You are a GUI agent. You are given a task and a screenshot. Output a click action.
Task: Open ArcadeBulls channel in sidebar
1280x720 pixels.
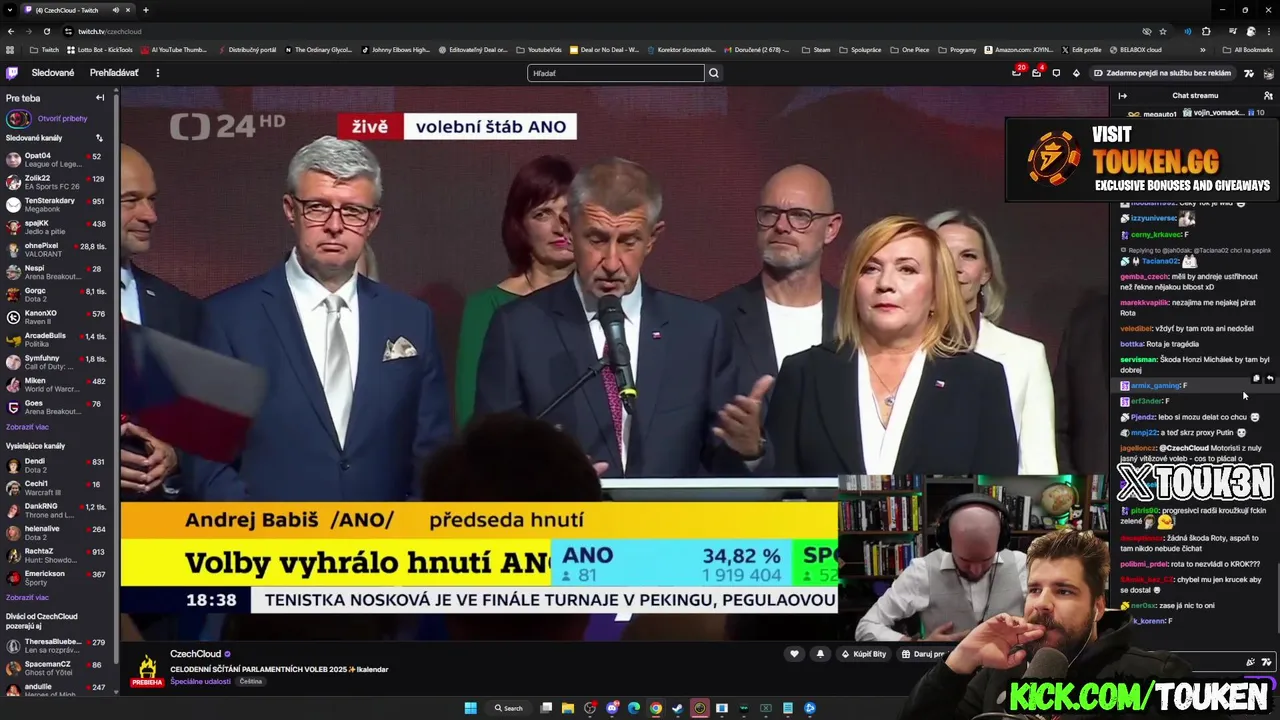tap(58, 340)
